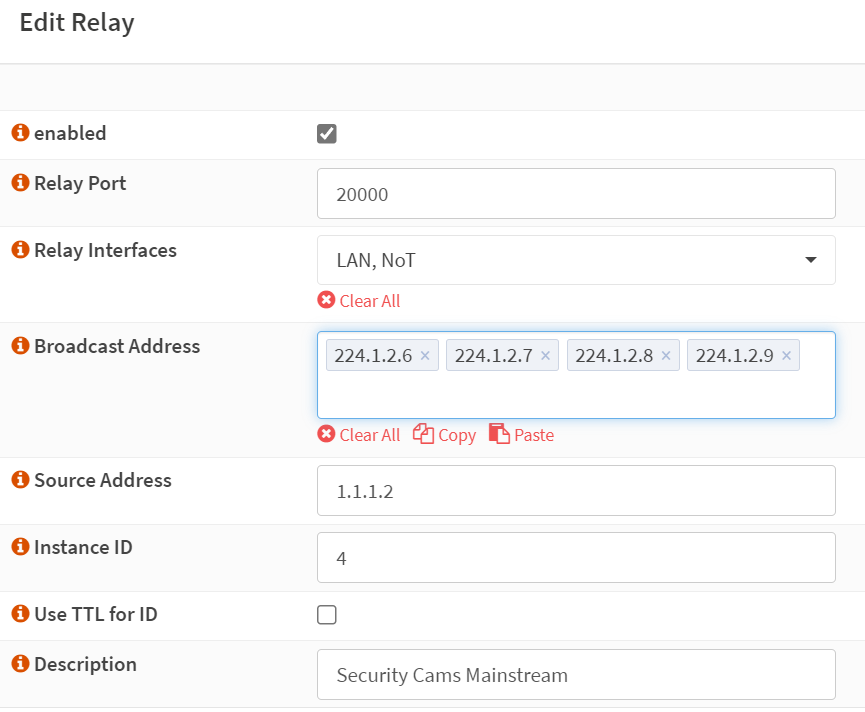Show help for Broadcast Address

tap(20, 346)
